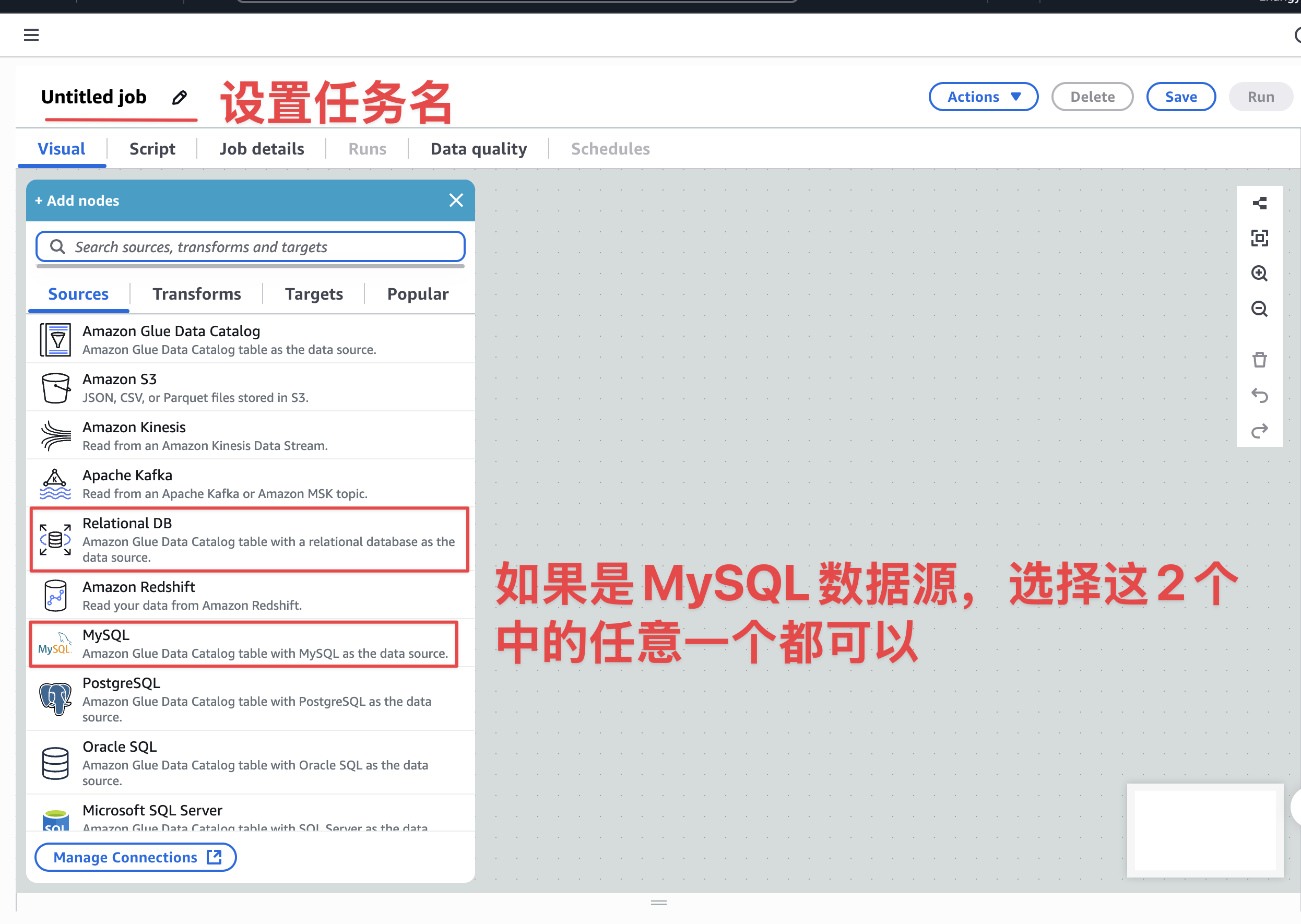Open the Job details tab
The width and height of the screenshot is (1301, 924).
tap(262, 149)
